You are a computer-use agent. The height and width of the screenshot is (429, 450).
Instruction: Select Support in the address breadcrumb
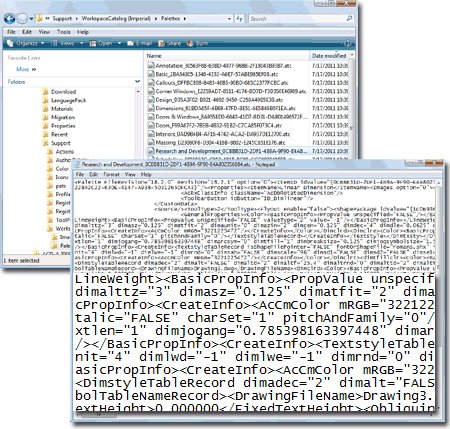tap(62, 19)
